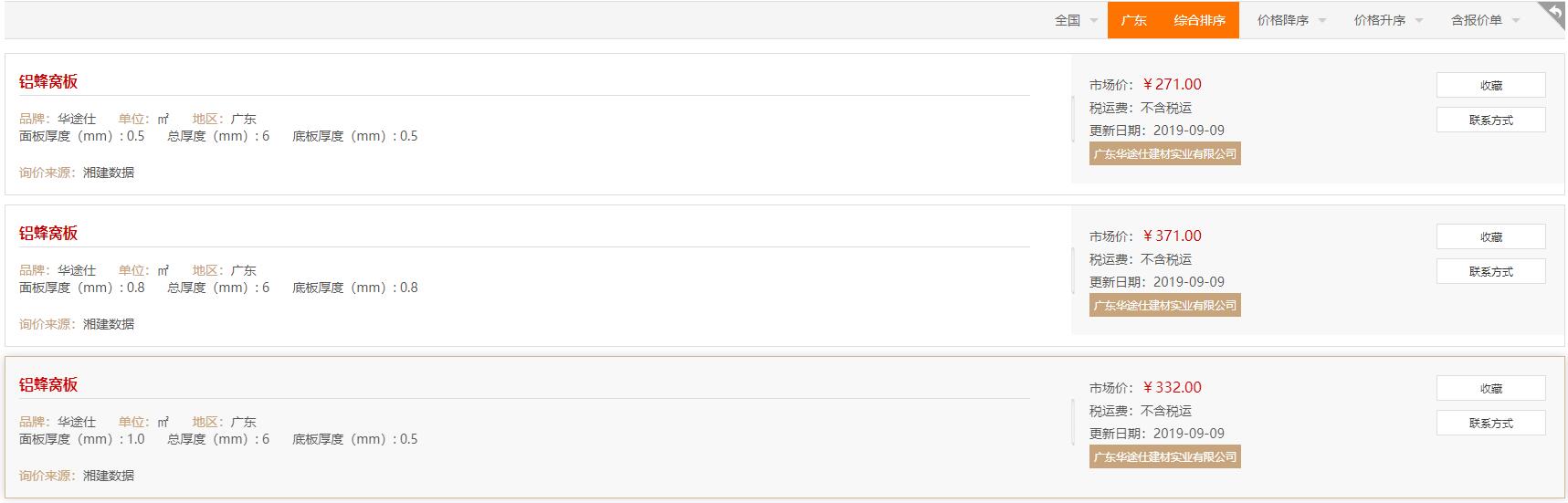This screenshot has height=503, width=1568.
Task: Click 收藏 for the ¥332.00 item
Action: 1490,388
